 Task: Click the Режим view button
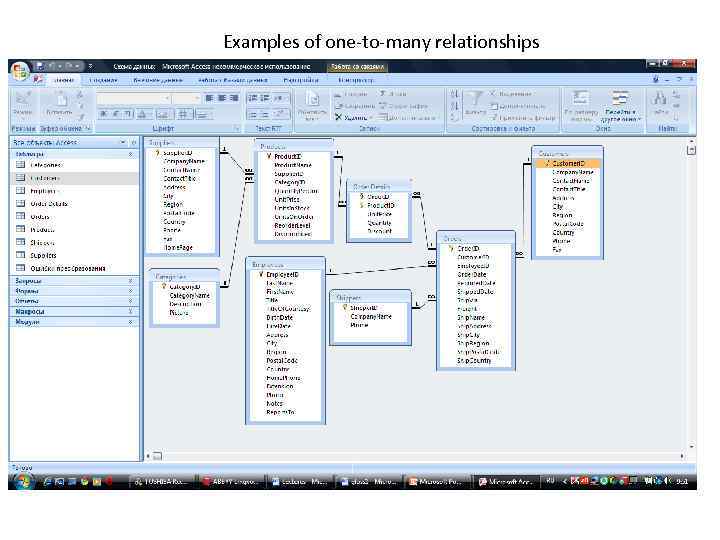[22, 104]
